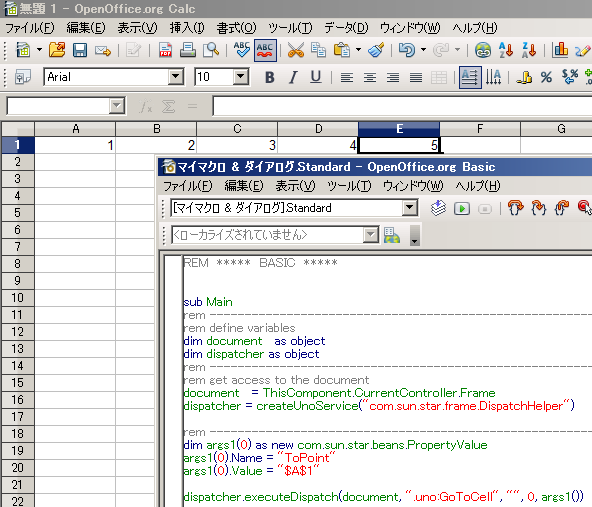Select cell A1 containing 1

click(x=75, y=145)
